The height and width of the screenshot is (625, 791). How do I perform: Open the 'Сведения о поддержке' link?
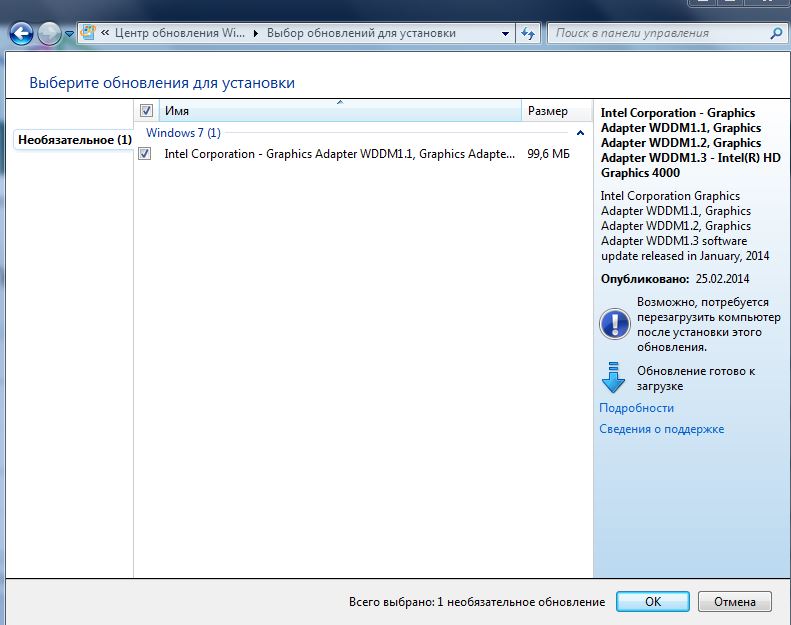(662, 429)
